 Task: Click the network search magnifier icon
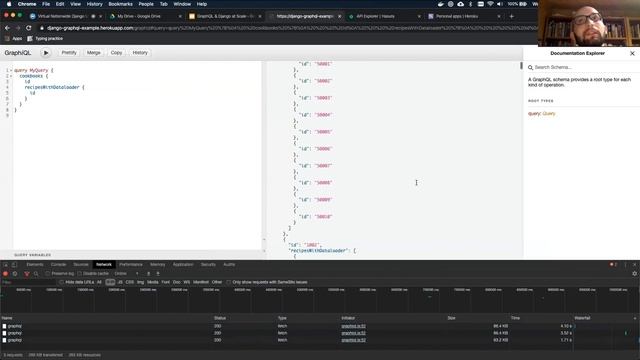point(36,273)
